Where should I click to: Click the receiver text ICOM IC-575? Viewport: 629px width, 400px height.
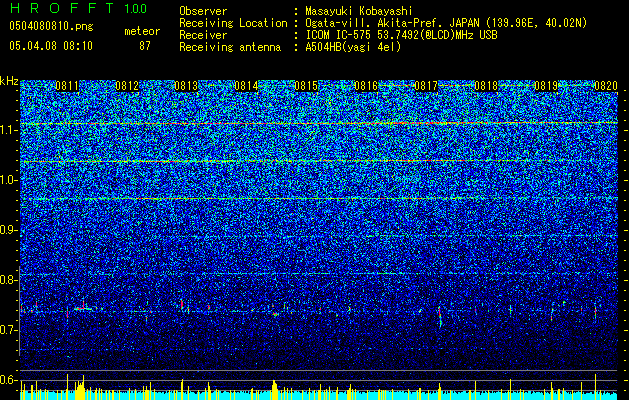339,35
